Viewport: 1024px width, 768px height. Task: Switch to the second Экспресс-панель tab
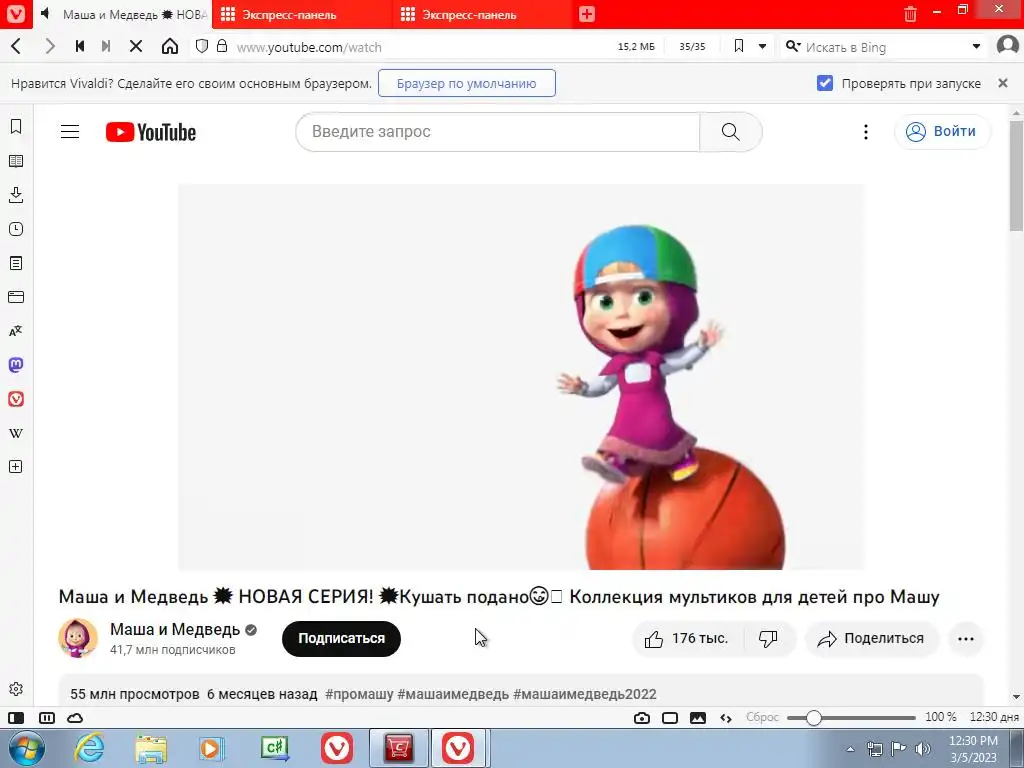[302, 14]
